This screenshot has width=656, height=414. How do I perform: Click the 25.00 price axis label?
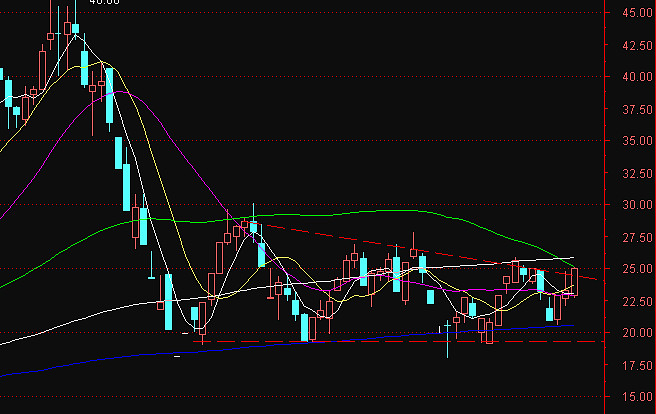tap(632, 269)
